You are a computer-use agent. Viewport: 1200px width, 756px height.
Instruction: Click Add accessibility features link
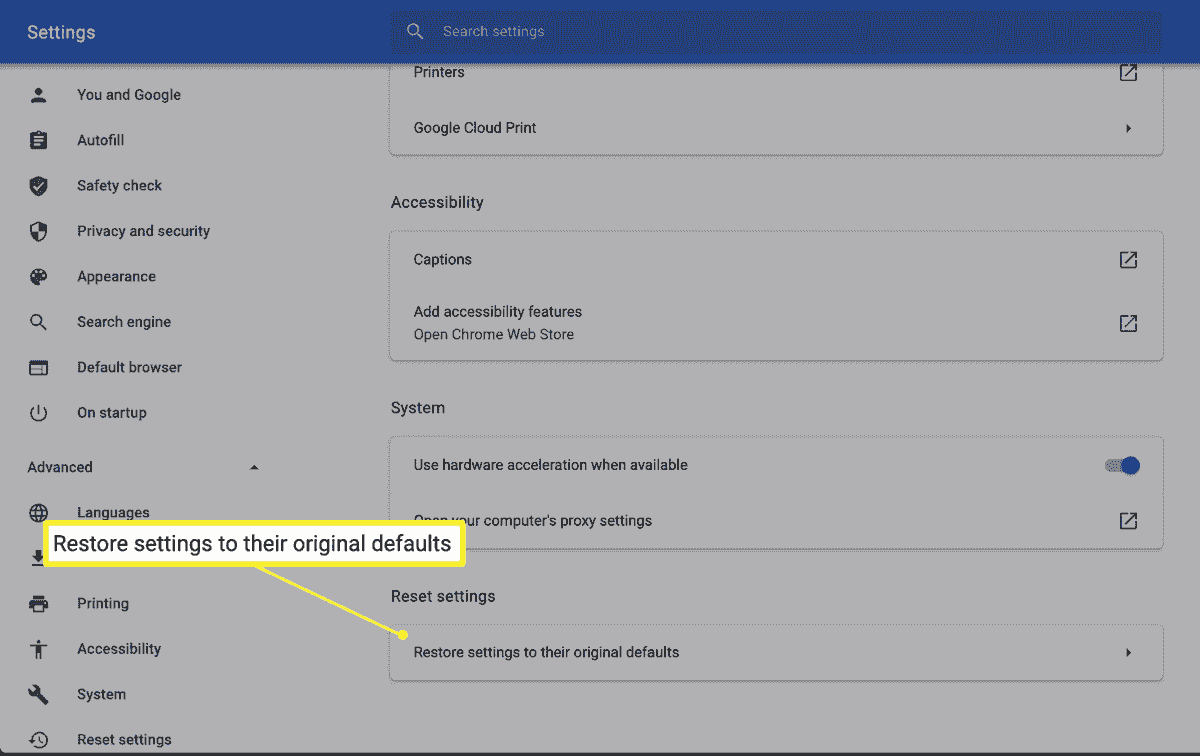(x=498, y=311)
